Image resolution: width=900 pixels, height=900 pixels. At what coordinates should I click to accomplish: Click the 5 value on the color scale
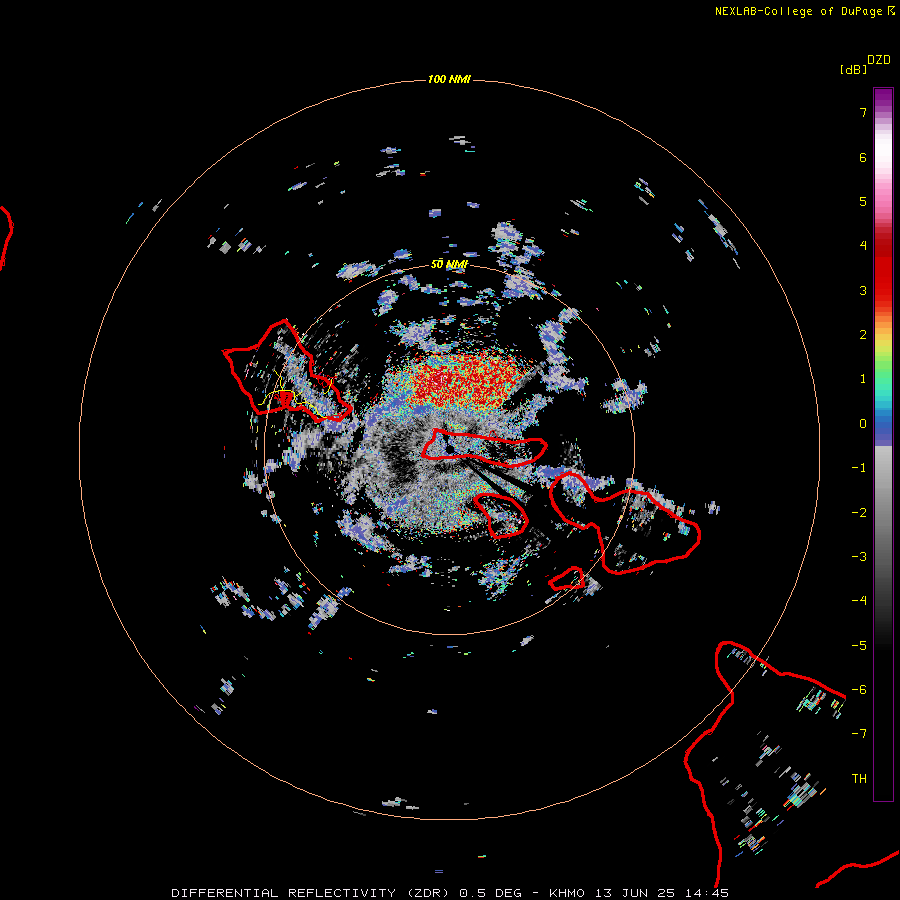(x=863, y=201)
